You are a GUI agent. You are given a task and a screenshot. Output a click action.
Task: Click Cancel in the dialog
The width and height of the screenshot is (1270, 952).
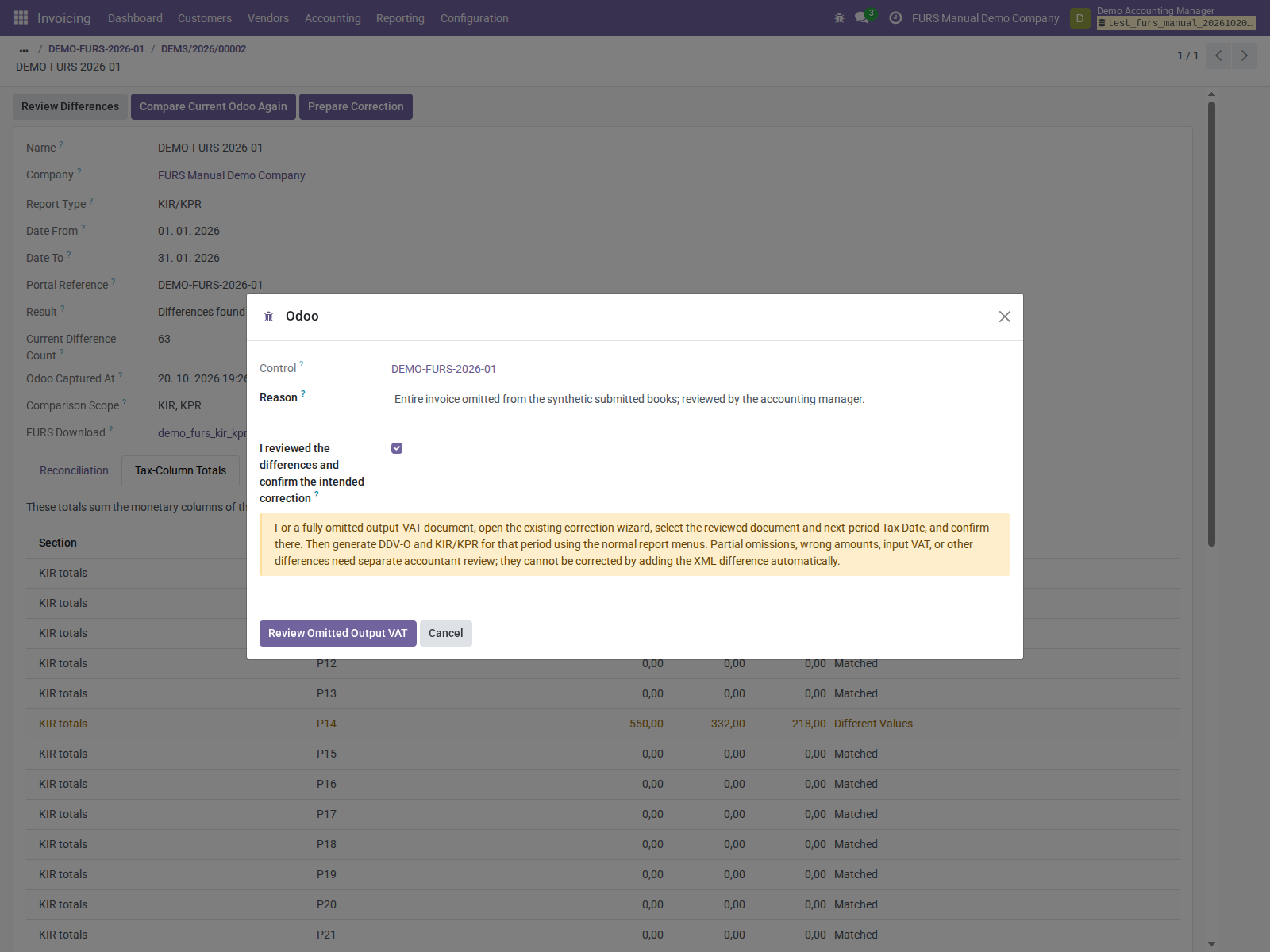pos(445,633)
